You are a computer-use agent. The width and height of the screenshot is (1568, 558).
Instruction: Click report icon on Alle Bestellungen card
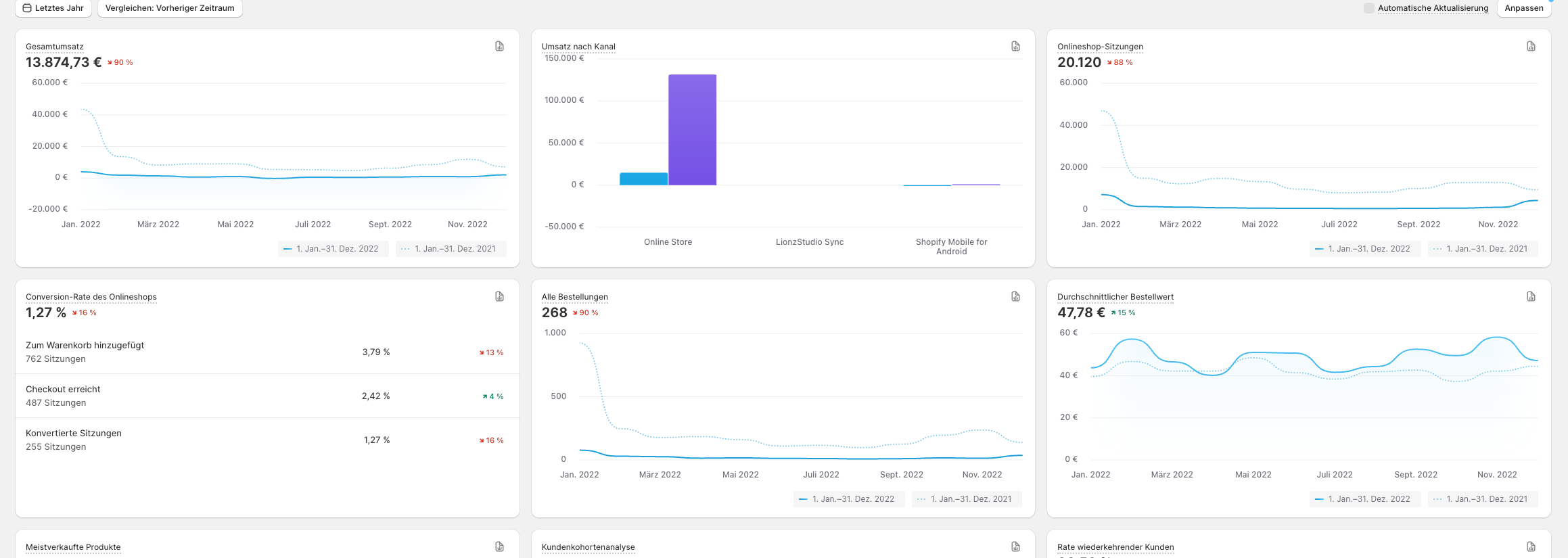click(x=1015, y=296)
